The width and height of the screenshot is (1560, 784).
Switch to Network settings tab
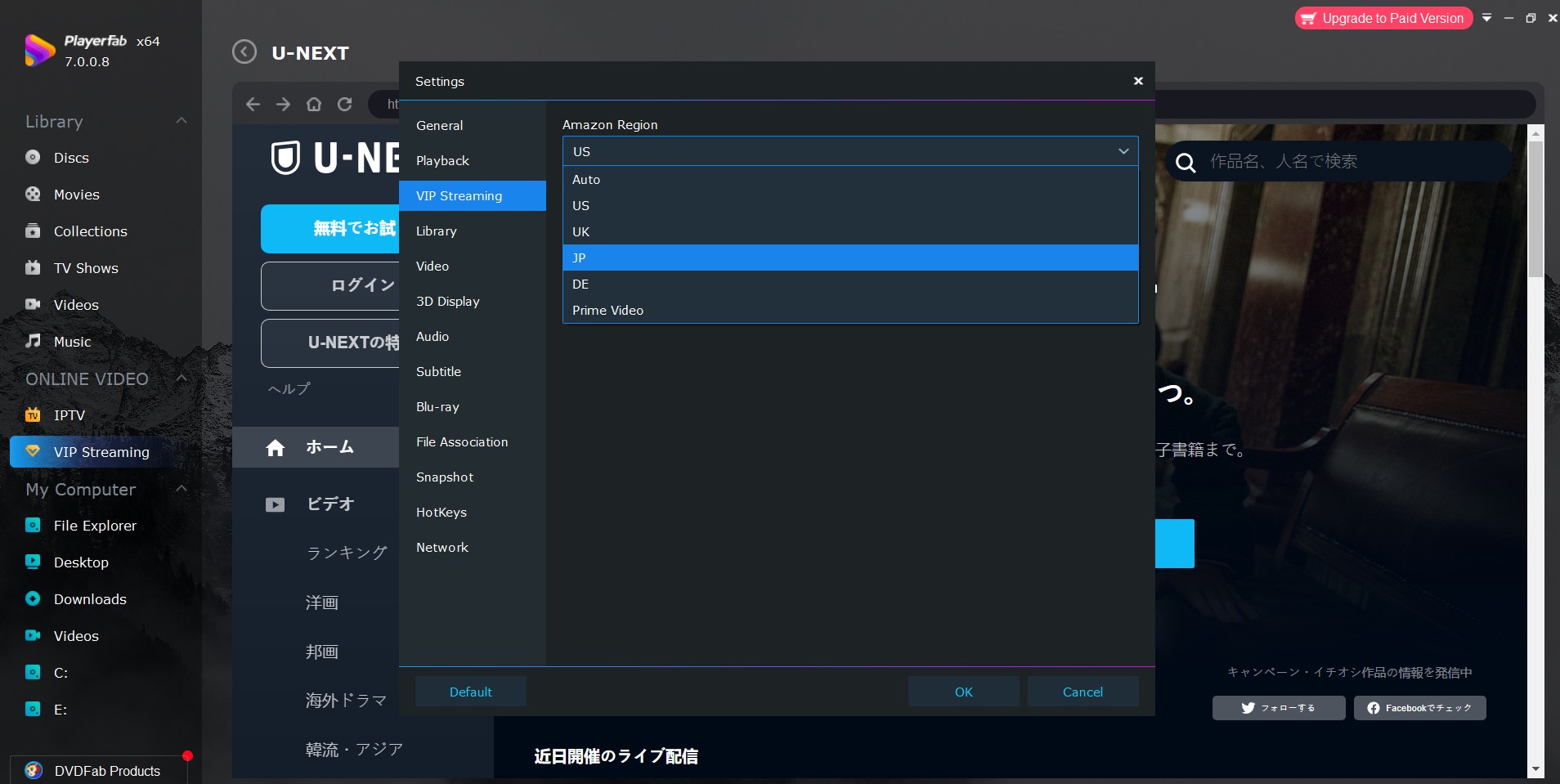coord(473,547)
